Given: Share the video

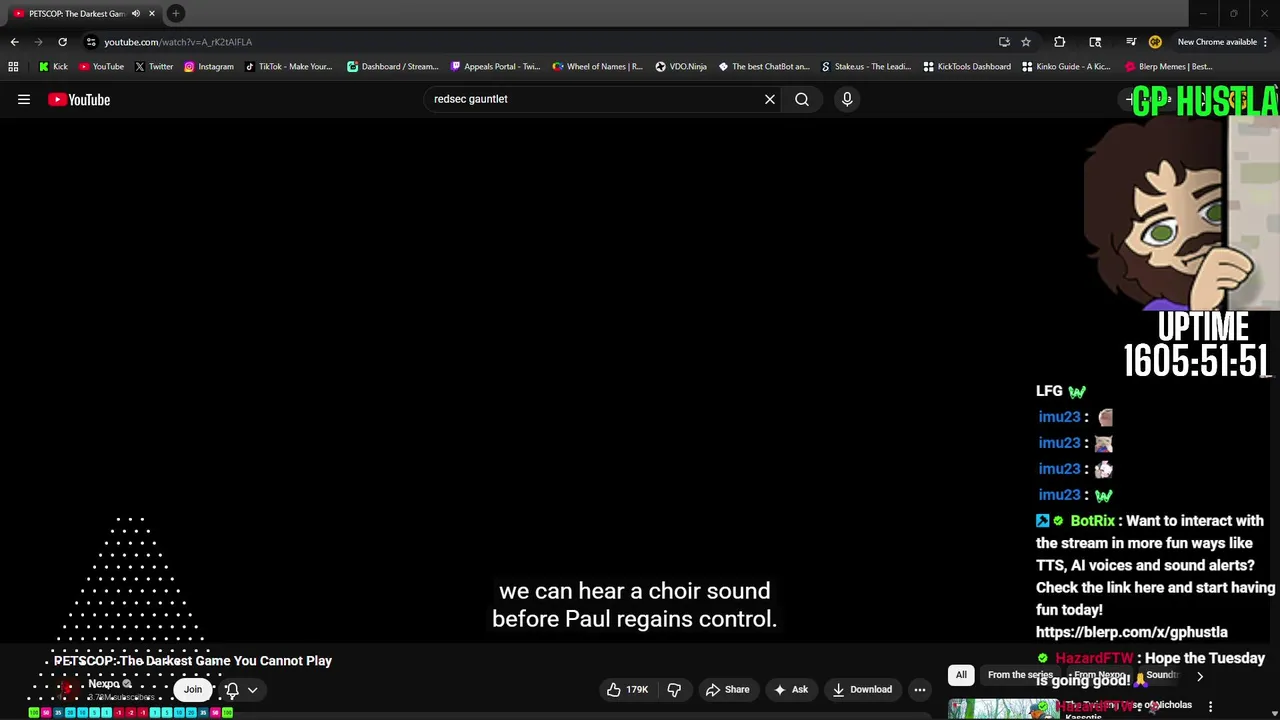Looking at the screenshot, I should (x=727, y=689).
